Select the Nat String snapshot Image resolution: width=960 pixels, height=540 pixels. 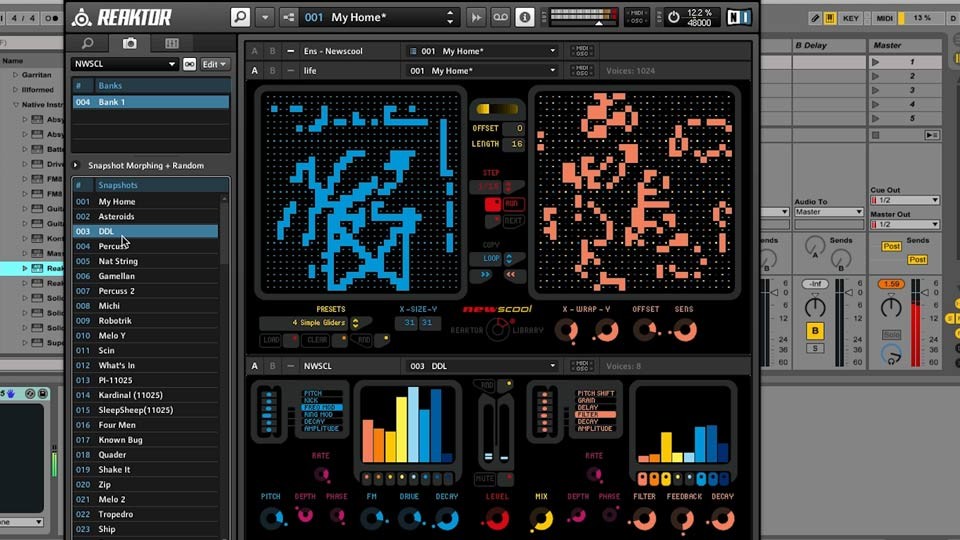[145, 261]
